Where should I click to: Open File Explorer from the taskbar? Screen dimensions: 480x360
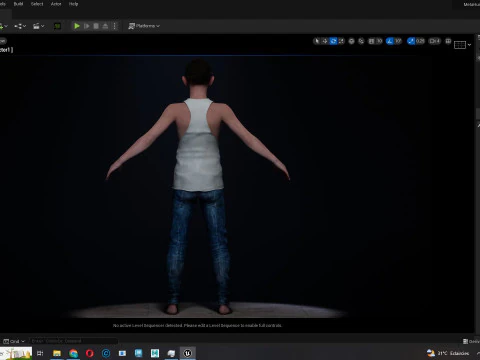click(x=57, y=353)
